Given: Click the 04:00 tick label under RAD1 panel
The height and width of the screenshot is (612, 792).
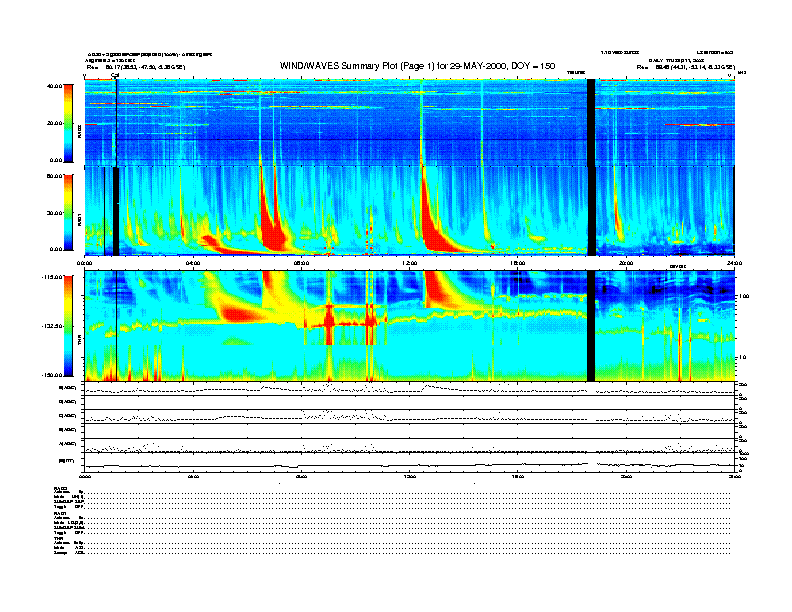Looking at the screenshot, I should pos(193,263).
